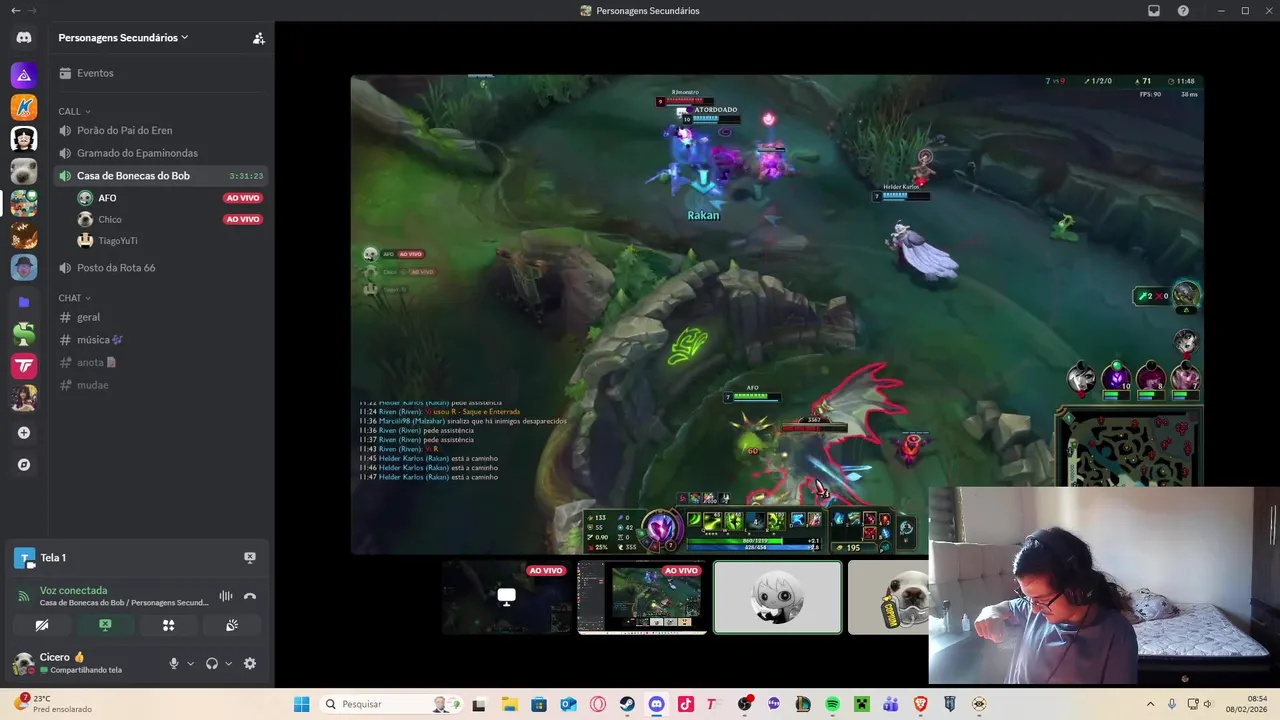Viewport: 1280px width, 720px height.
Task: Open Spotify from taskbar
Action: [832, 704]
